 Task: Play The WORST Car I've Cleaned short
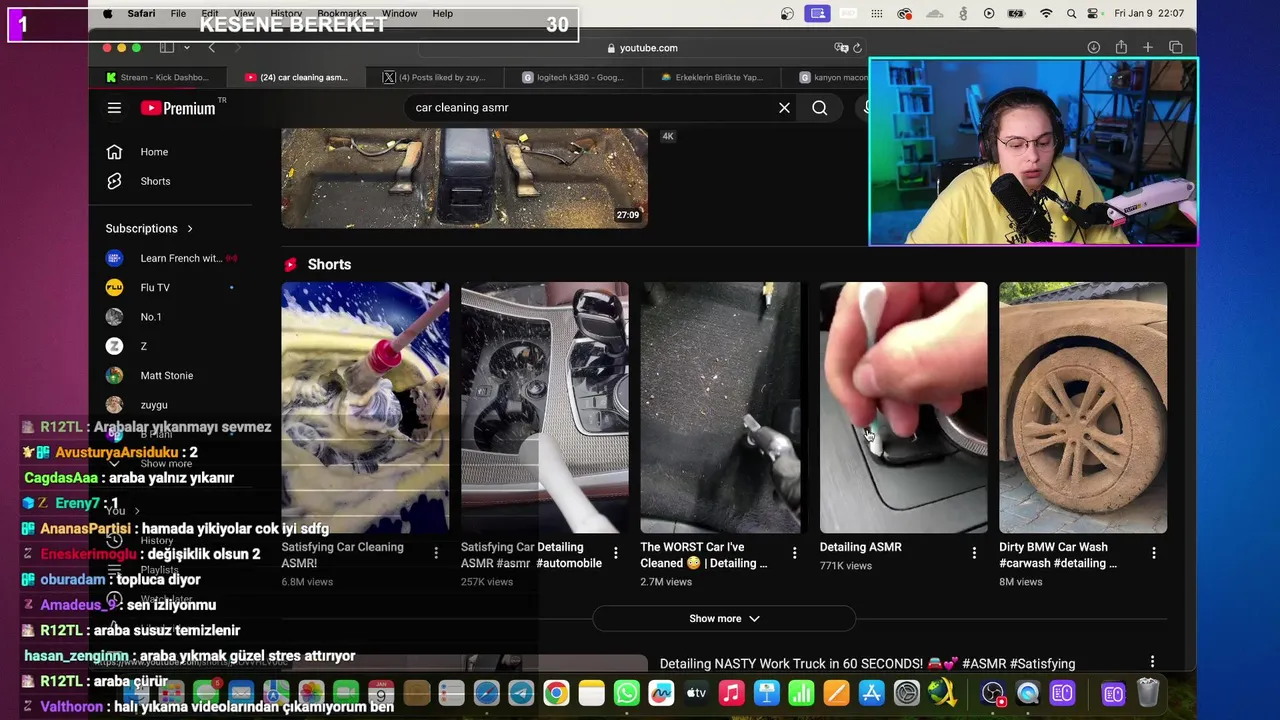click(720, 407)
